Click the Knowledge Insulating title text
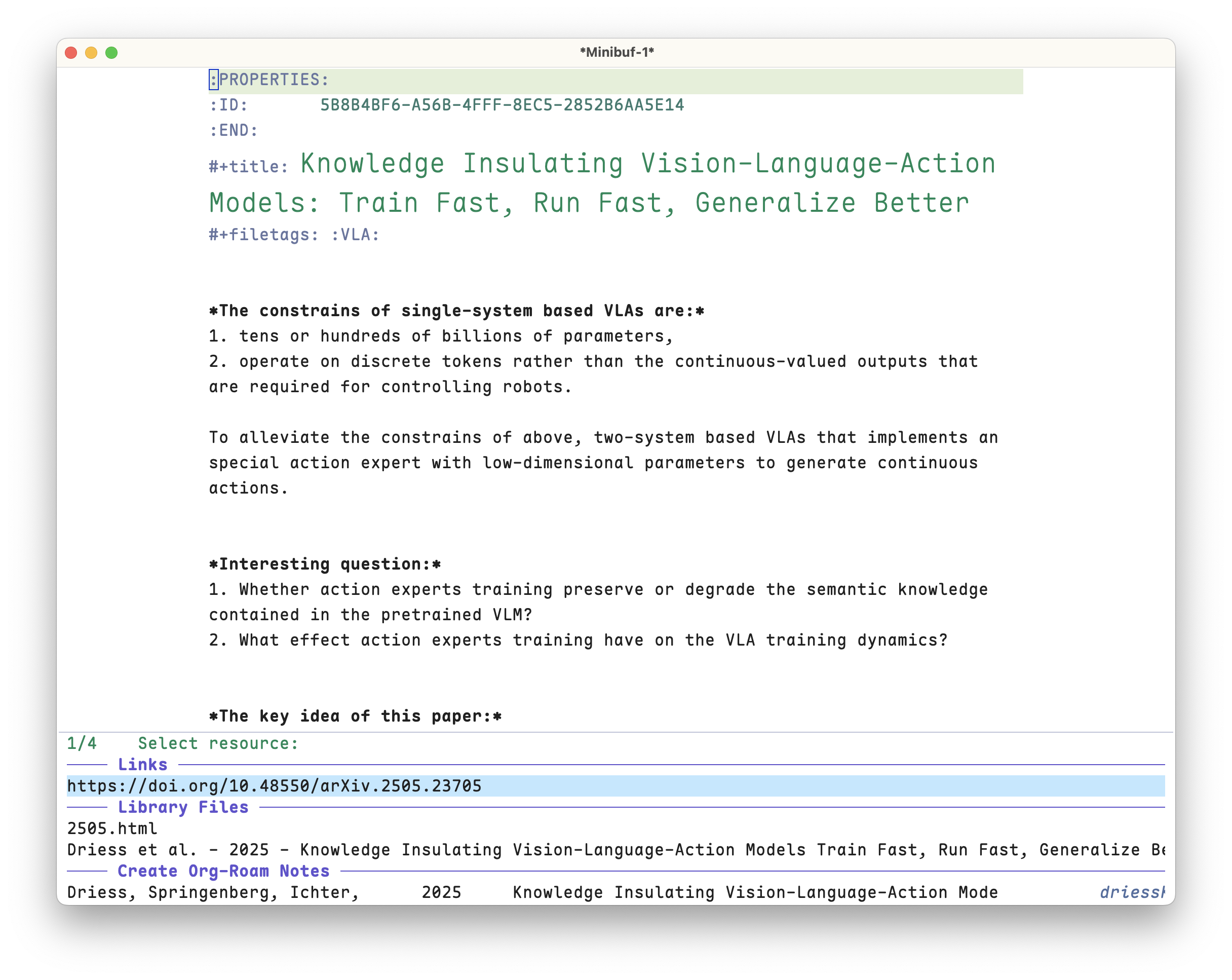Image resolution: width=1232 pixels, height=980 pixels. tap(603, 183)
